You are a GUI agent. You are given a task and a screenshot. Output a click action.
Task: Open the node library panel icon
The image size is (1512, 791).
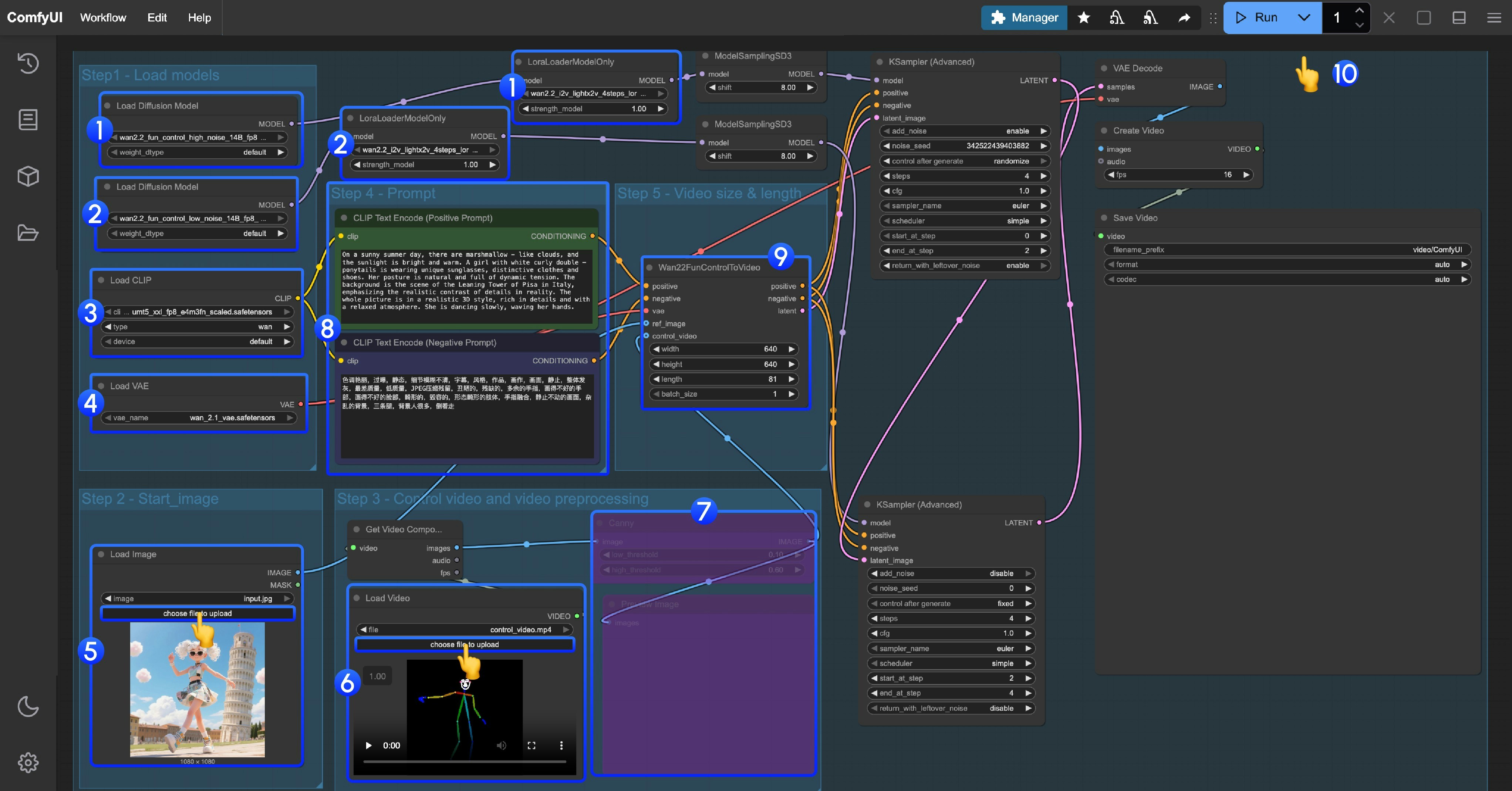click(28, 119)
